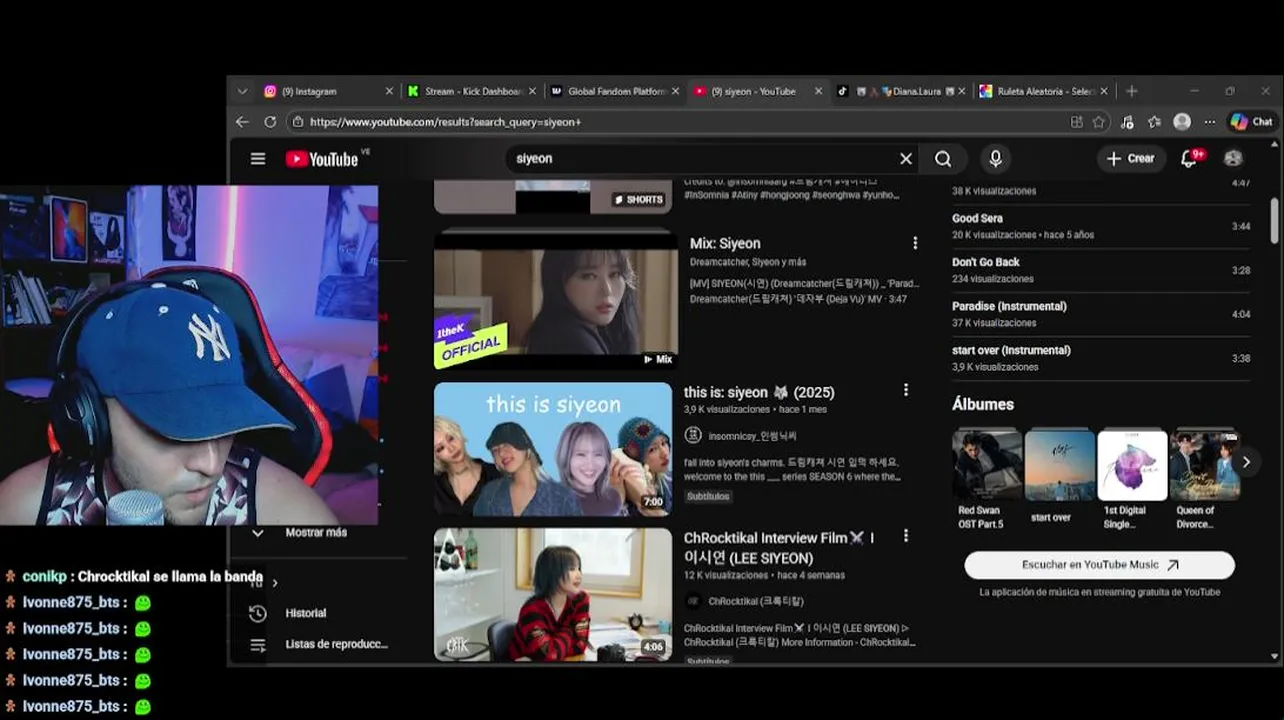This screenshot has width=1284, height=720.
Task: Click Escuchar en YouTube Music button
Action: (x=1100, y=565)
